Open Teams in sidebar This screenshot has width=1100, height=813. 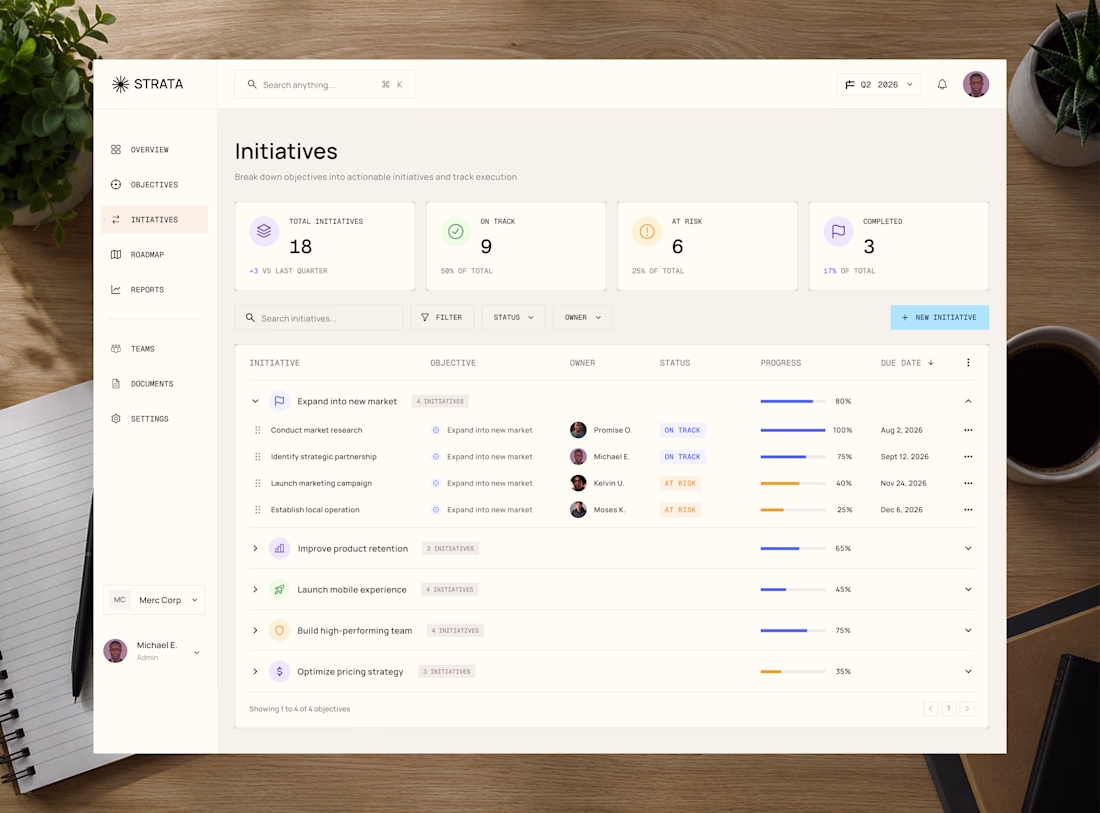[154, 349]
